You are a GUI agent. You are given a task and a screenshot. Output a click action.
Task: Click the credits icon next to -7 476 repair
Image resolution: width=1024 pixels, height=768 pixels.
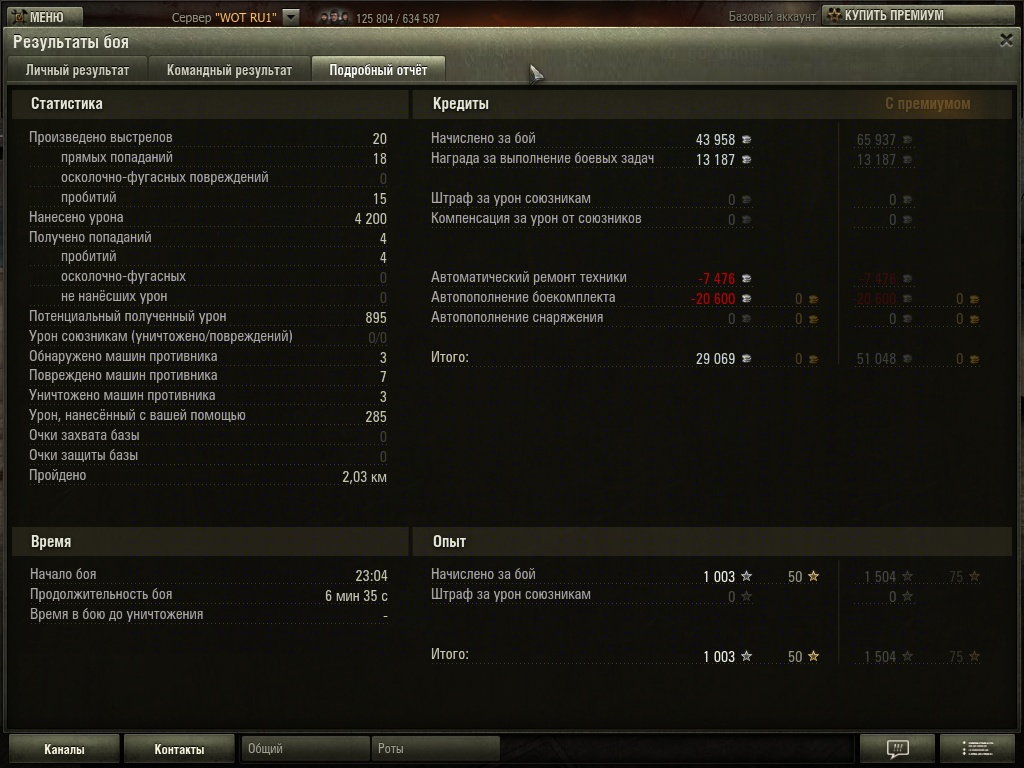click(746, 279)
